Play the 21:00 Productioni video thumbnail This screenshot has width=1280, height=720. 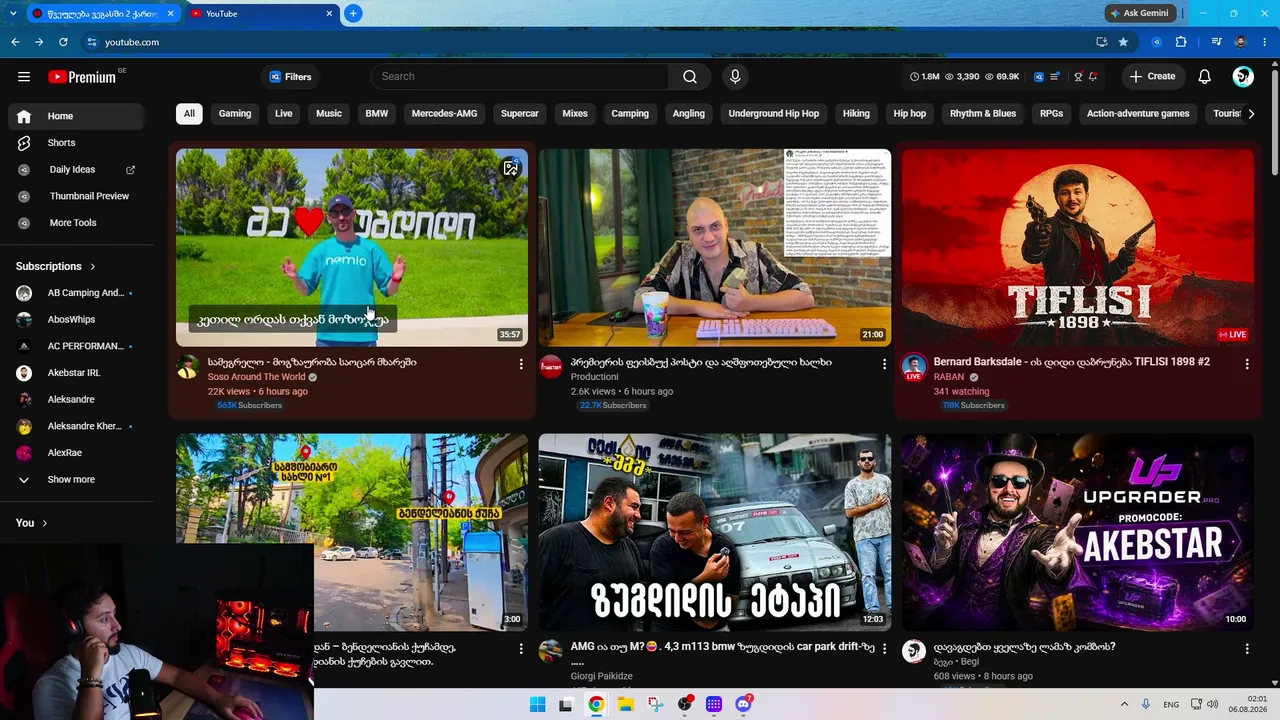[715, 247]
